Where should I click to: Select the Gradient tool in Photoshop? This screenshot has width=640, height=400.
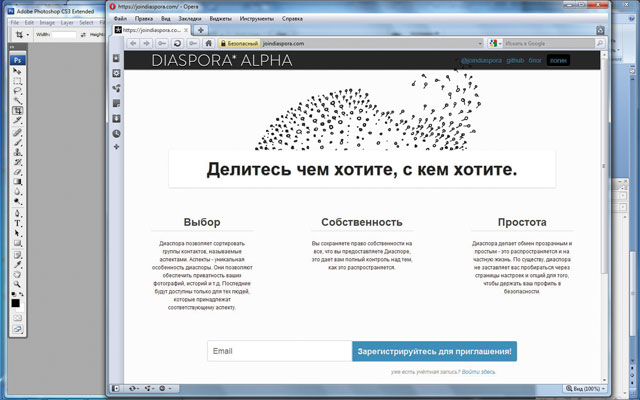tap(17, 182)
